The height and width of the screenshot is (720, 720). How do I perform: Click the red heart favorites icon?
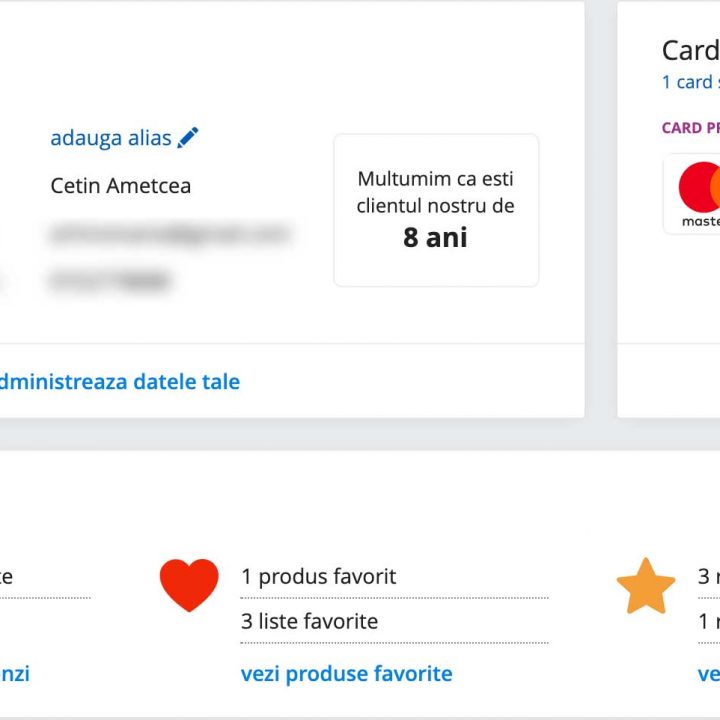pos(189,585)
